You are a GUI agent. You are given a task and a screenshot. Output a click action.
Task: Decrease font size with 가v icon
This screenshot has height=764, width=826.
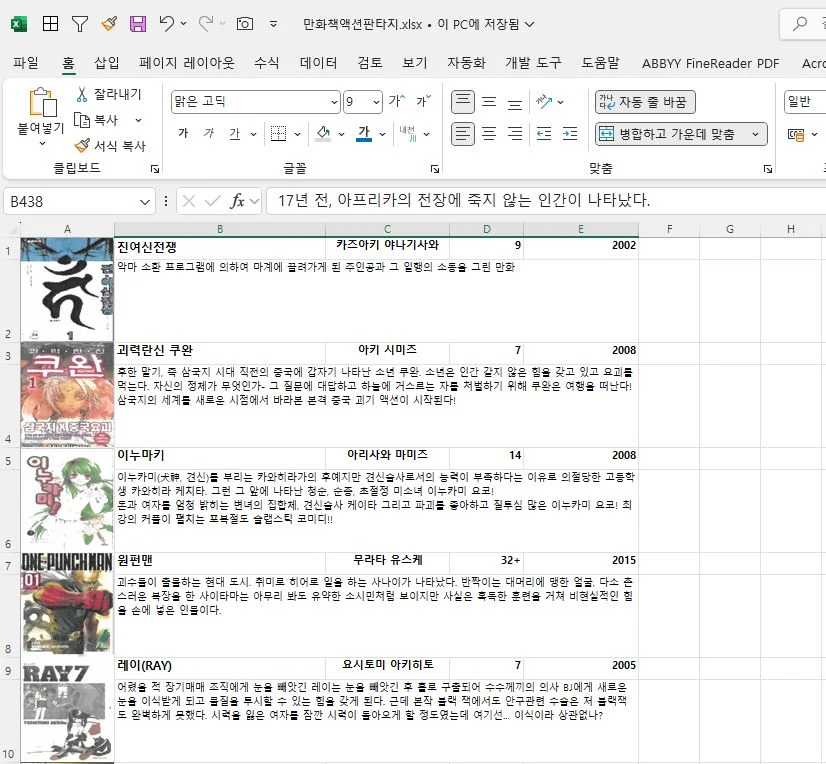click(424, 101)
